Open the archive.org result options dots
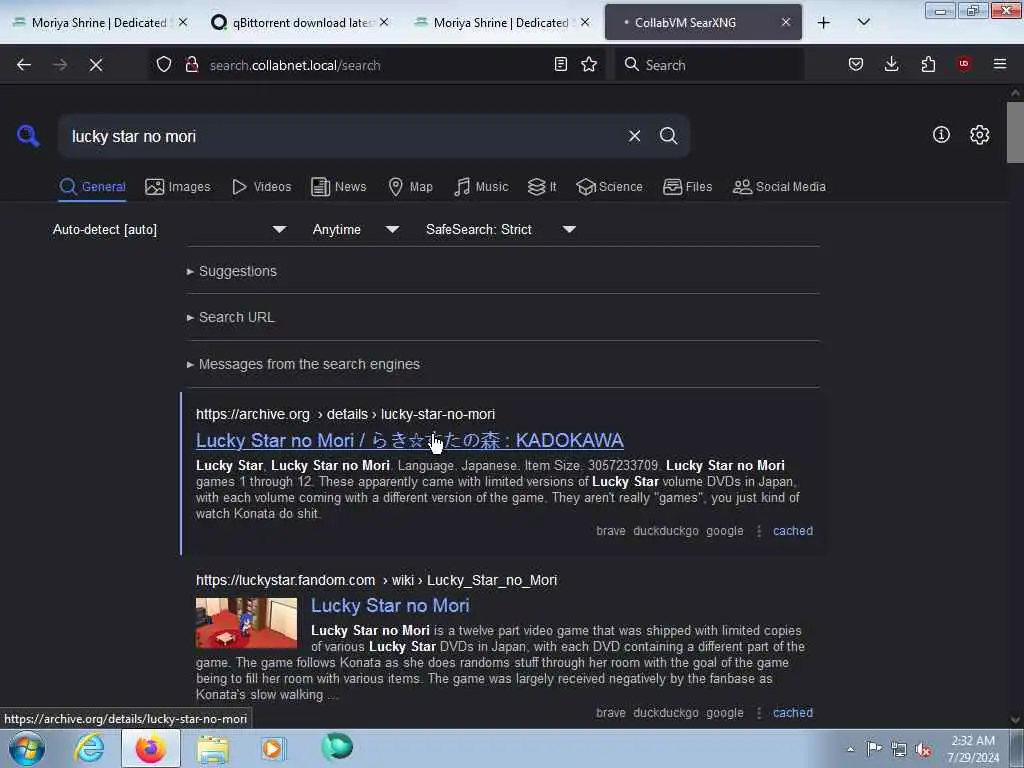Viewport: 1024px width, 768px height. (758, 531)
